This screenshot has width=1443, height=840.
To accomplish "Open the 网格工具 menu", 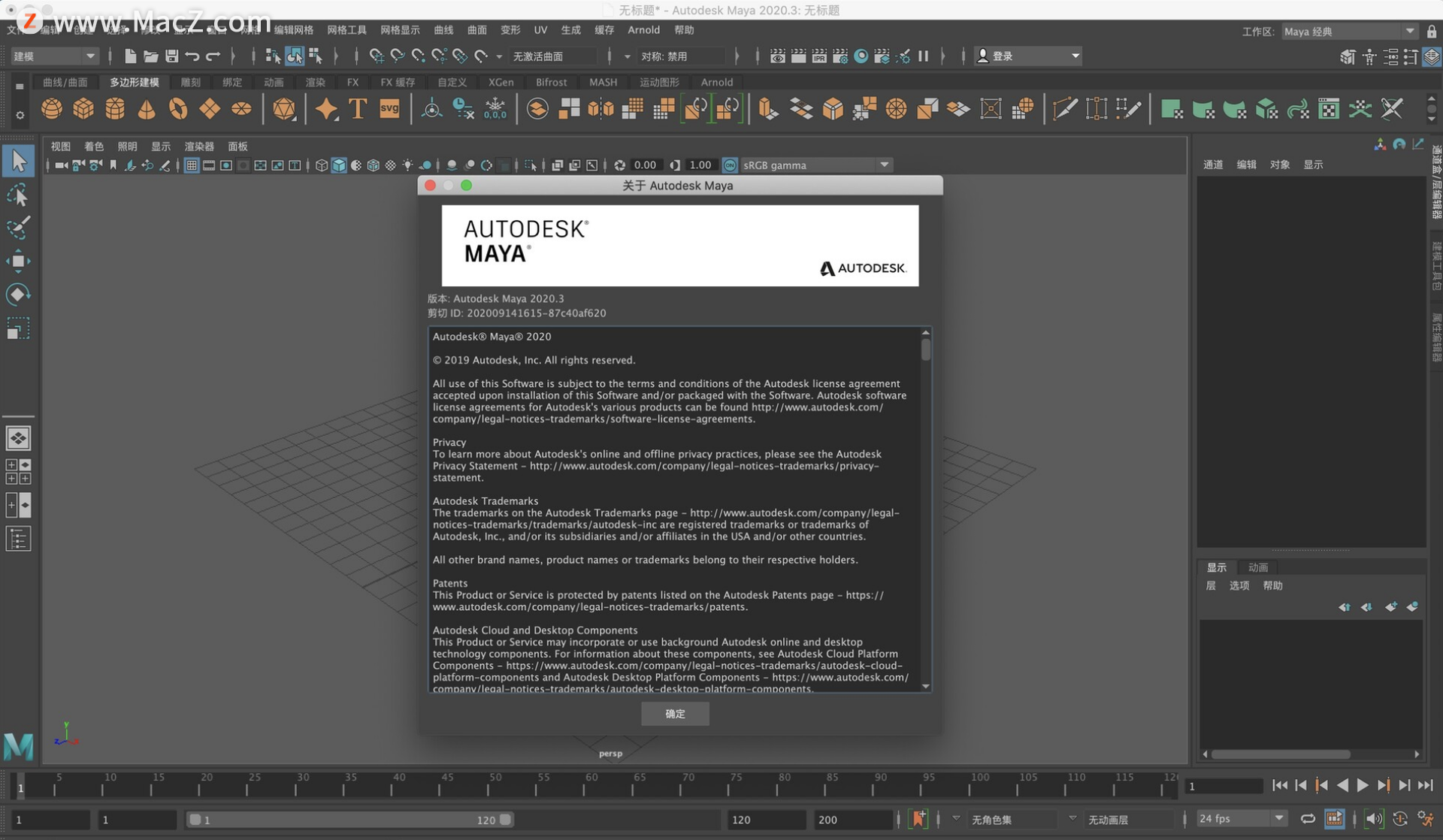I will pyautogui.click(x=346, y=30).
